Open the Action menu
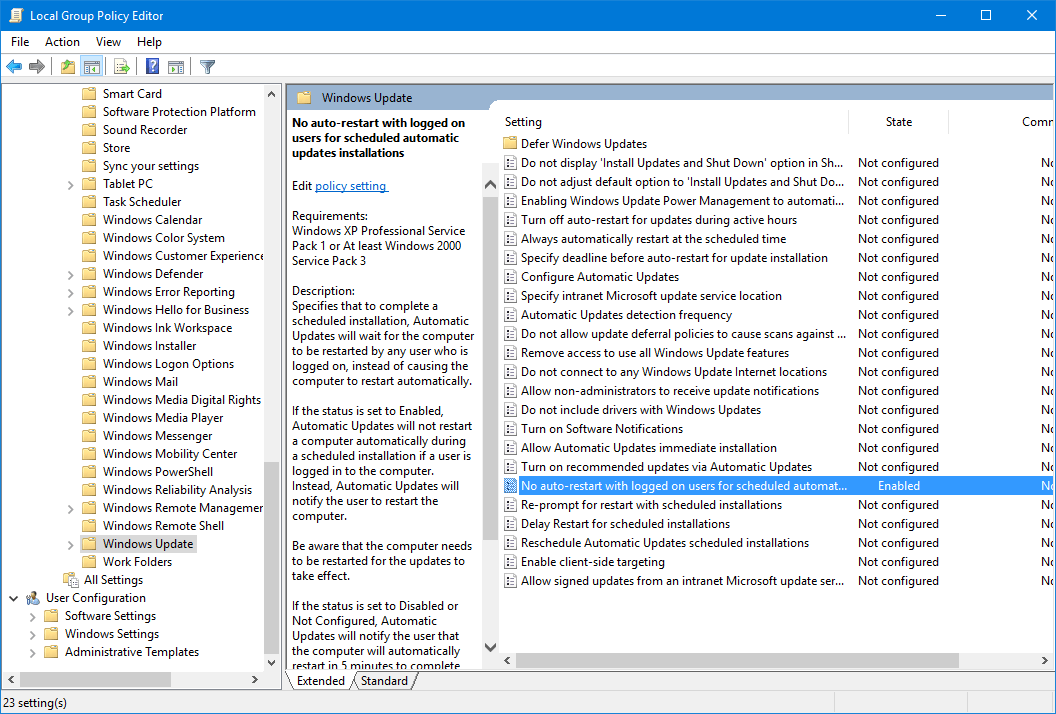 (62, 42)
